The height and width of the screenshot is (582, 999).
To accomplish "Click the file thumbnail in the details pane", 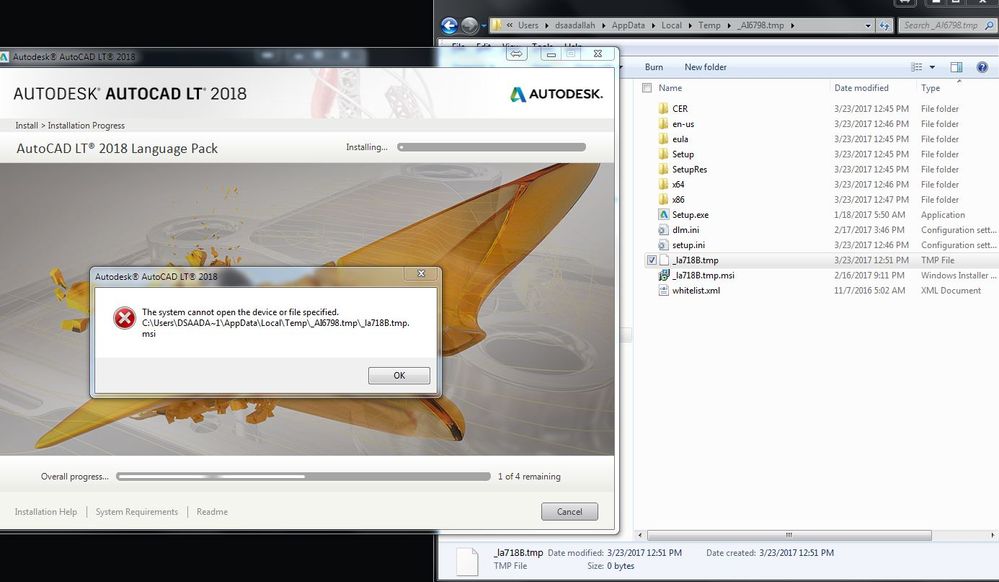I will pos(467,561).
